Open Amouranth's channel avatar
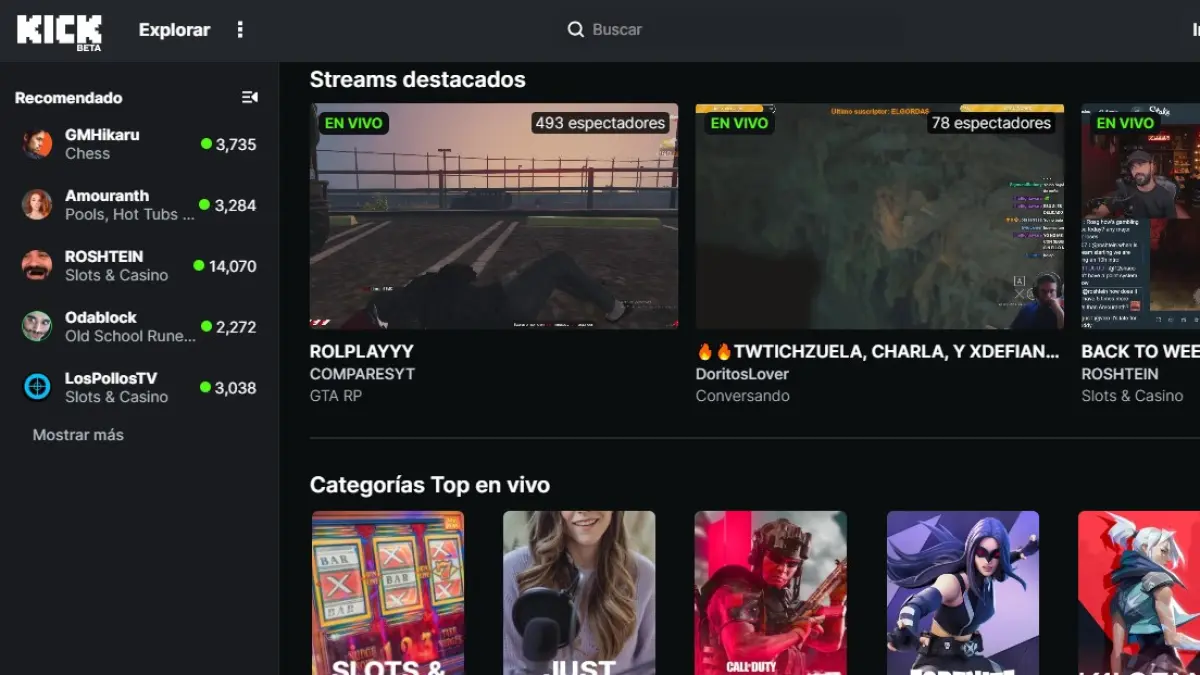 (37, 205)
